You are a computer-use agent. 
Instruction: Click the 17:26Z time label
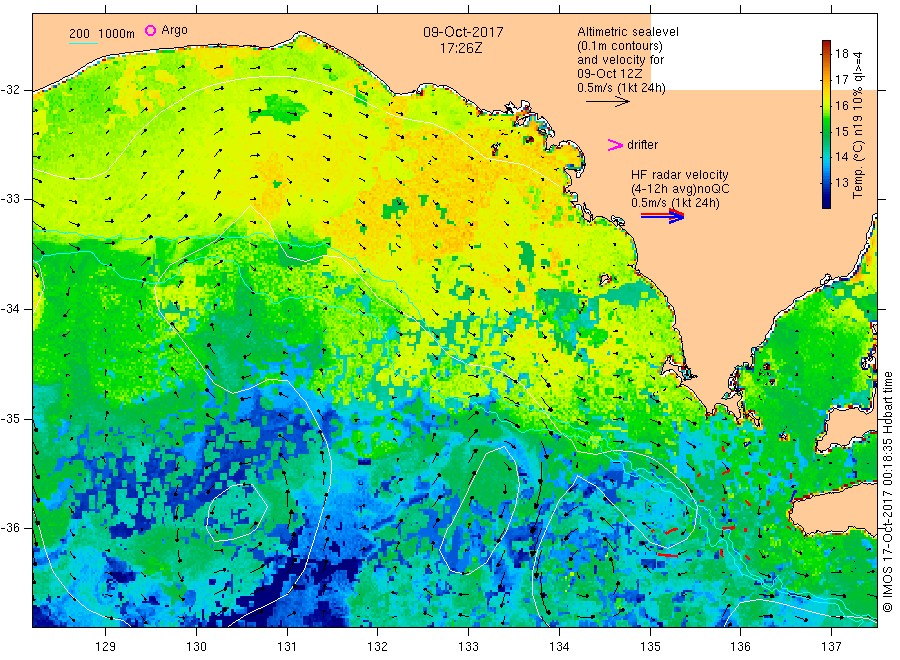click(x=461, y=49)
